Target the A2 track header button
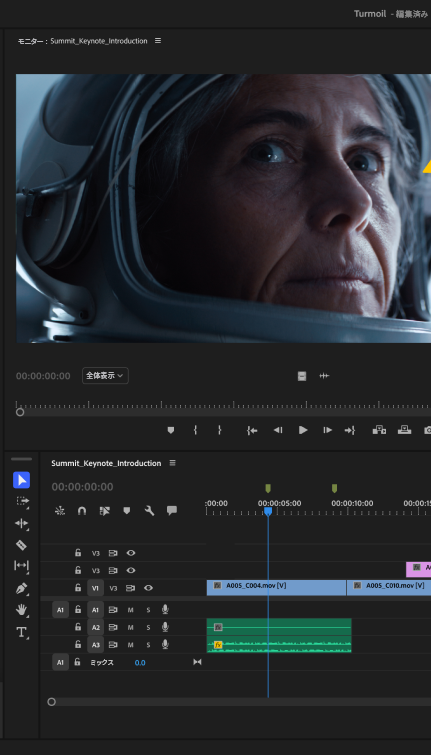This screenshot has height=755, width=431. pos(95,627)
